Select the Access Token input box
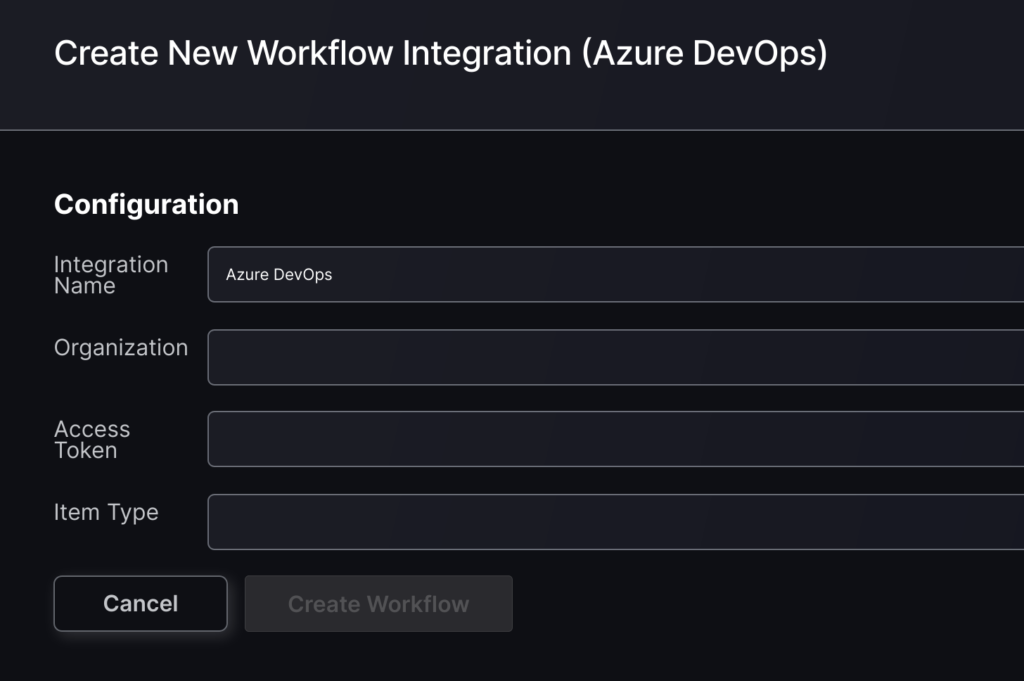The height and width of the screenshot is (681, 1024). [x=616, y=439]
